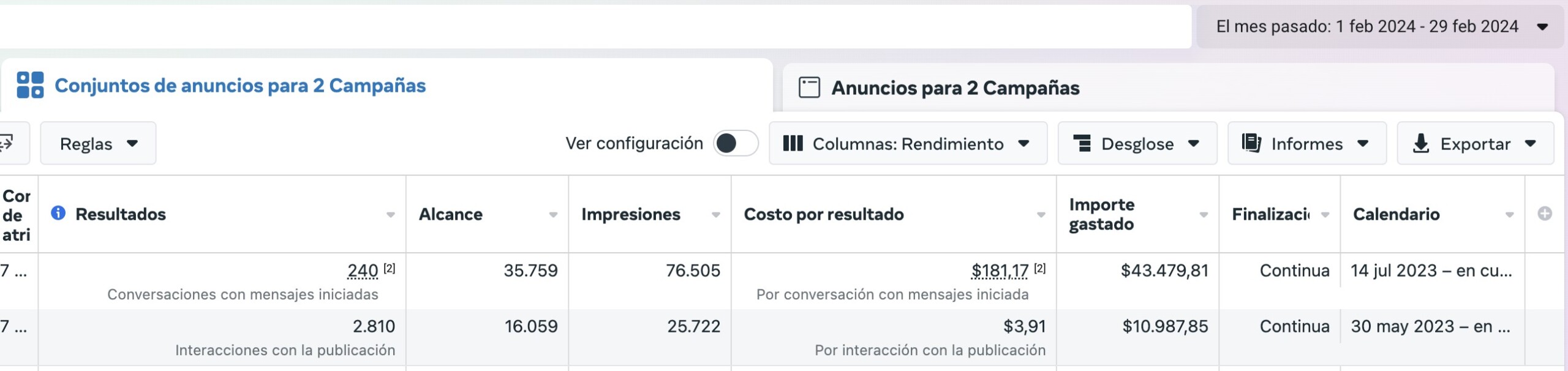Screen dimensions: 1568x371
Task: Open Calendario column sort menu
Action: pyautogui.click(x=1509, y=215)
